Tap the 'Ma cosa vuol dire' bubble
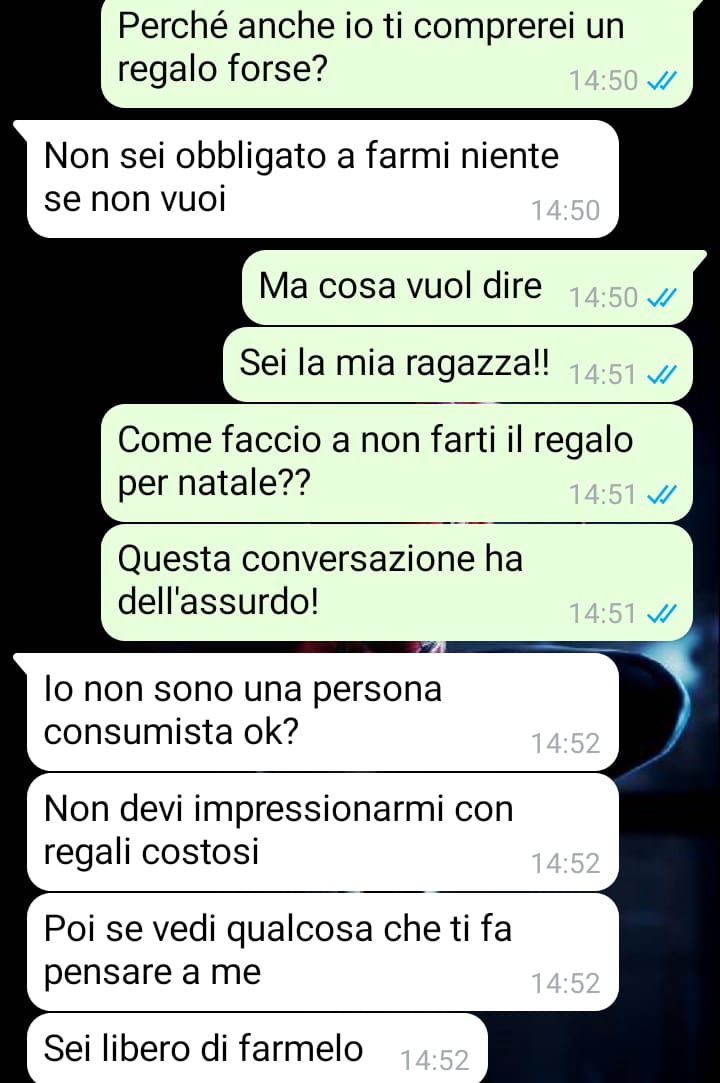Screen dimensions: 720x1083 467,287
